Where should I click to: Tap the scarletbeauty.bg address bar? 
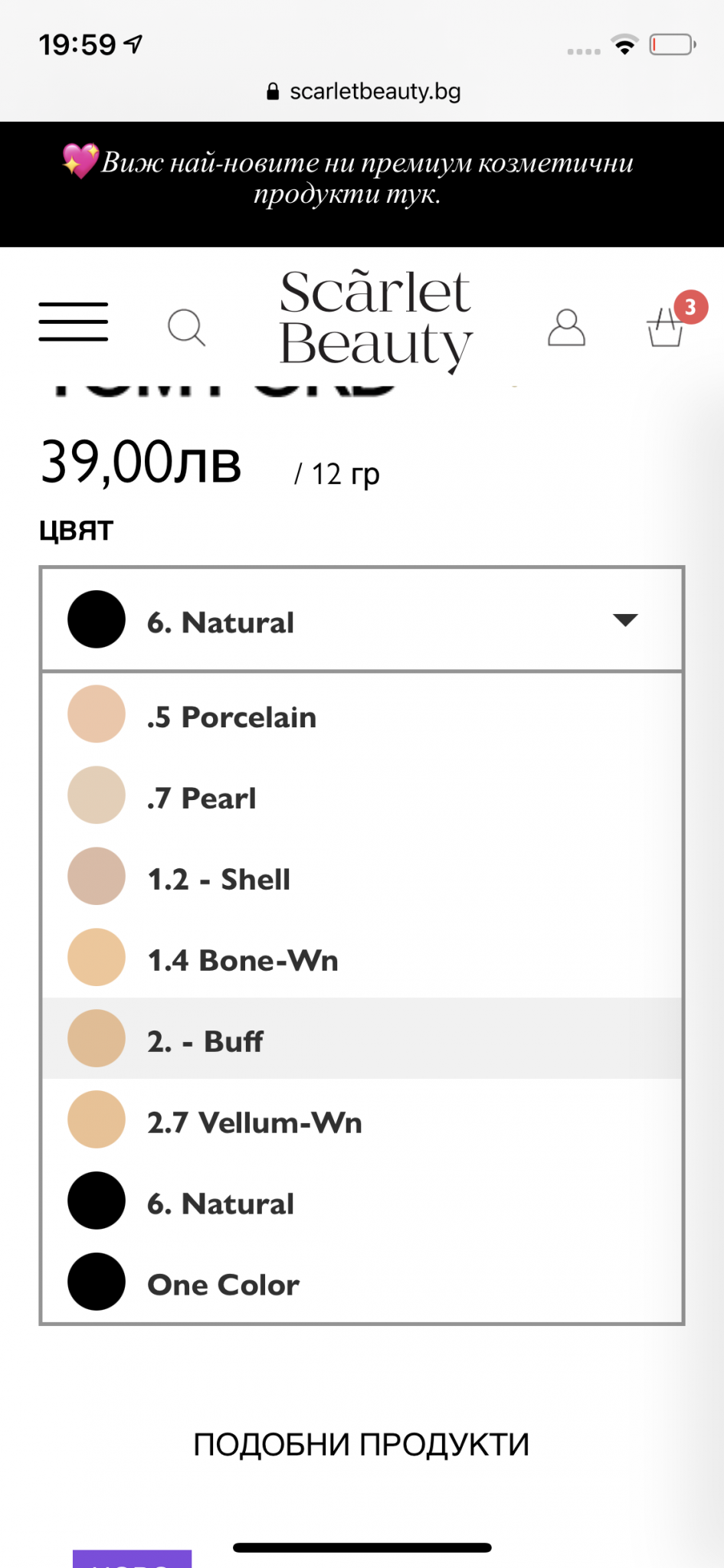(374, 92)
